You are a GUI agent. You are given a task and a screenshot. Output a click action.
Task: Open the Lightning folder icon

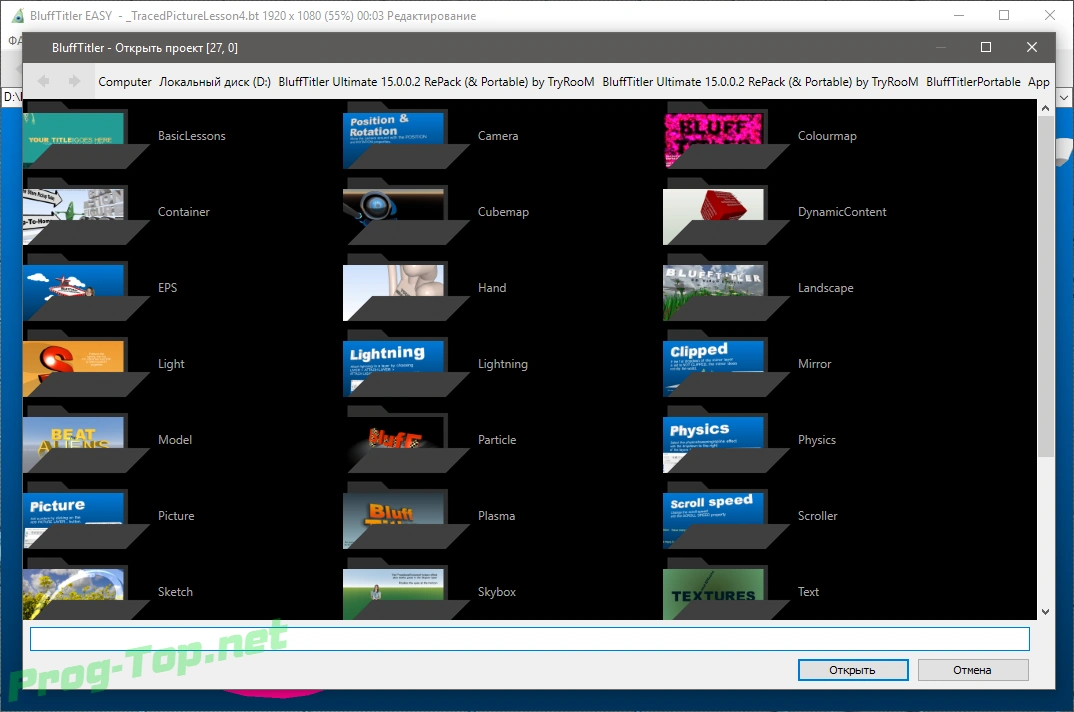click(406, 363)
